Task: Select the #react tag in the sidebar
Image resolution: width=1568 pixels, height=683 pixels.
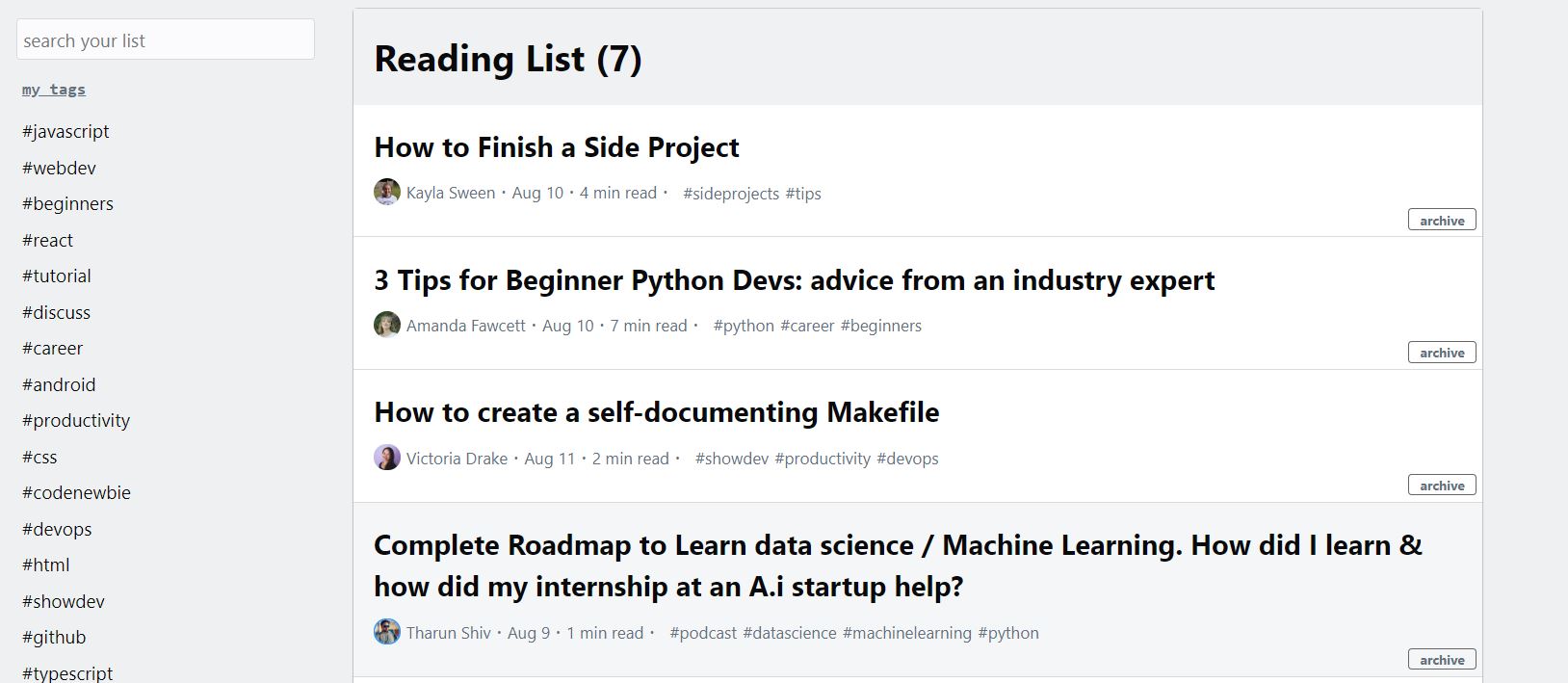Action: coord(48,240)
